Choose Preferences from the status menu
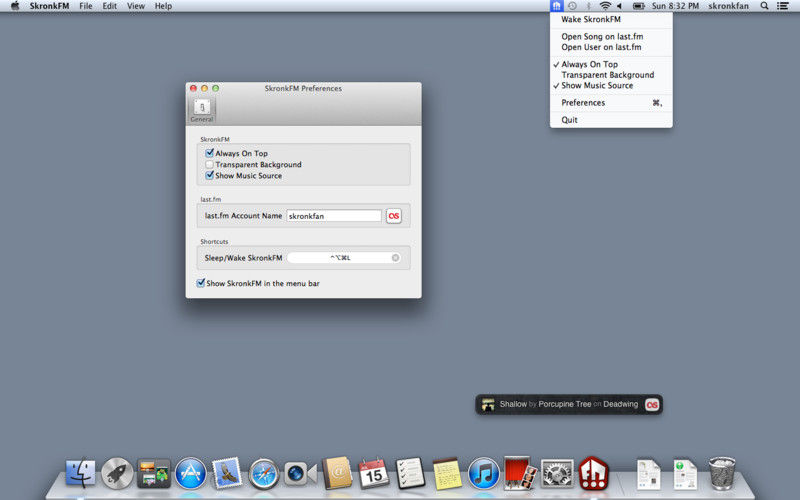 click(611, 103)
